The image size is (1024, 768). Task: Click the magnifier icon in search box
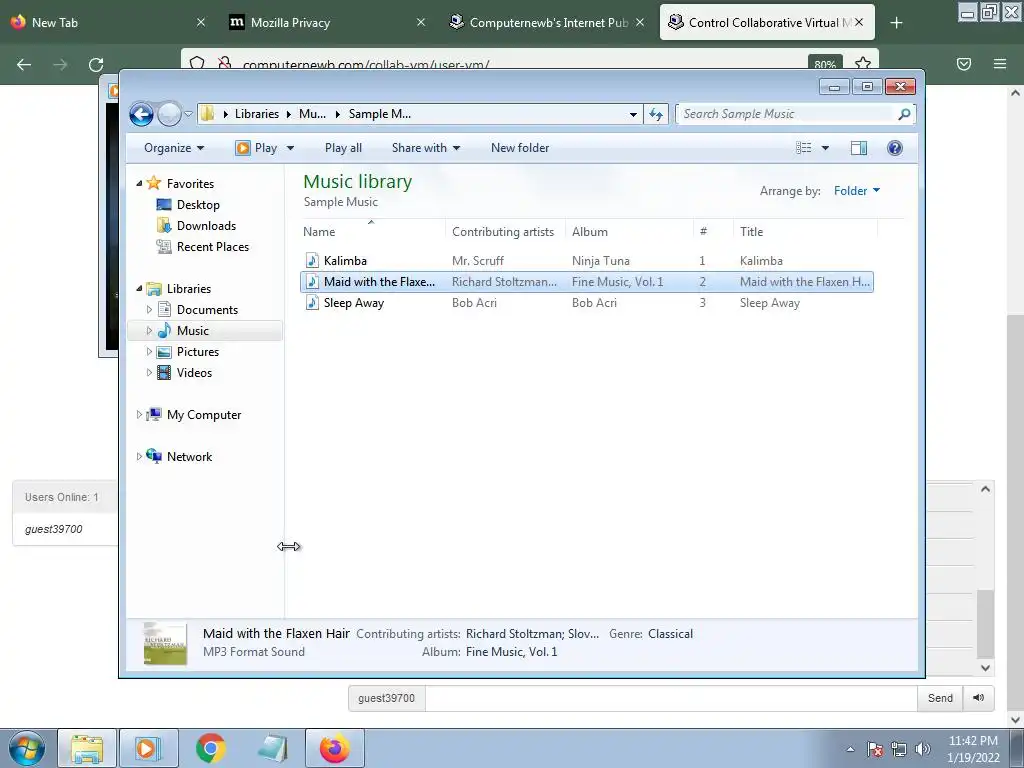click(904, 114)
